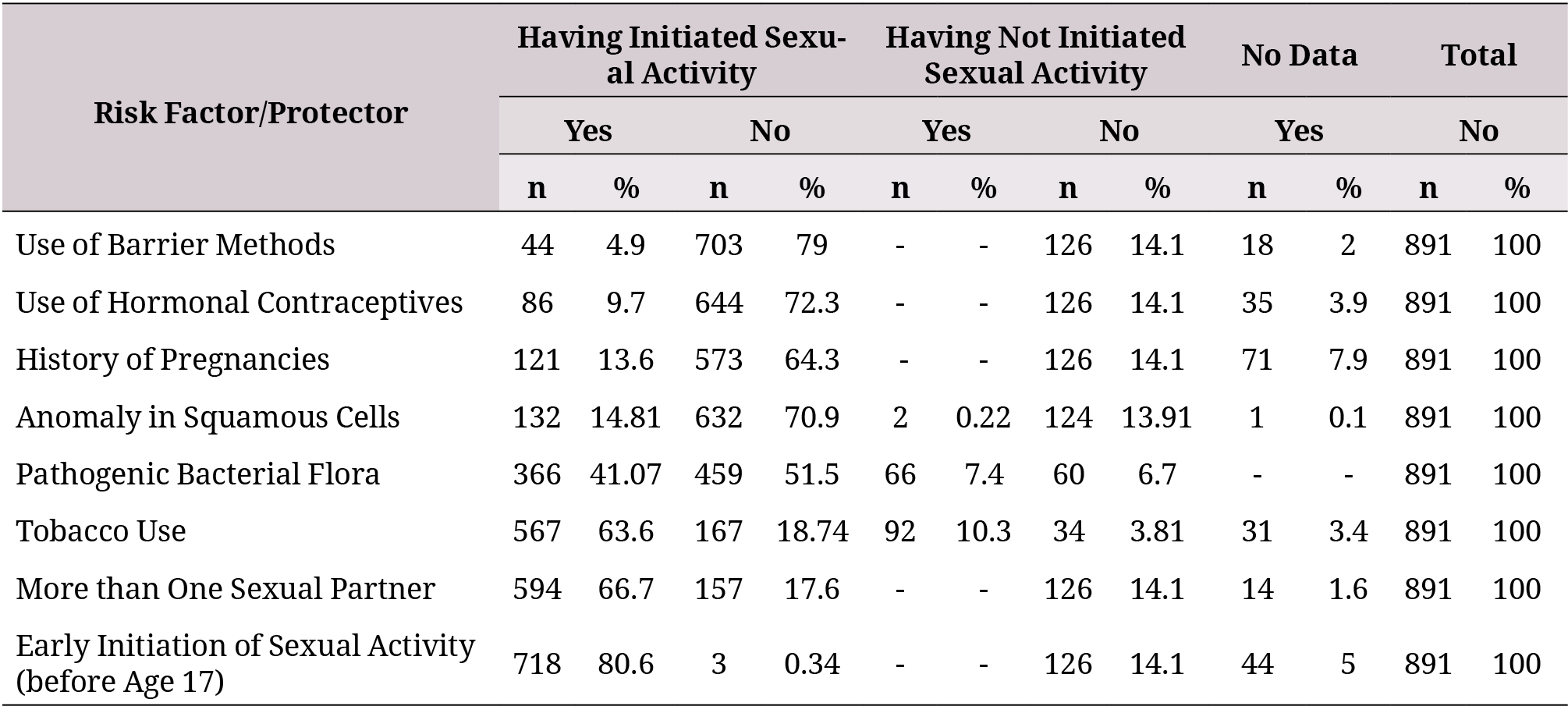Screen dimensions: 1568x706
Task: Select the Pathogenic Bacterial Flora row label
Action: coord(197,474)
